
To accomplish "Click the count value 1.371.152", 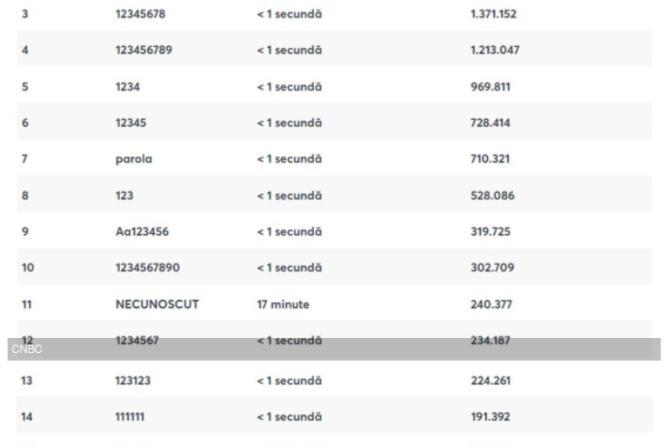I will (x=494, y=16).
